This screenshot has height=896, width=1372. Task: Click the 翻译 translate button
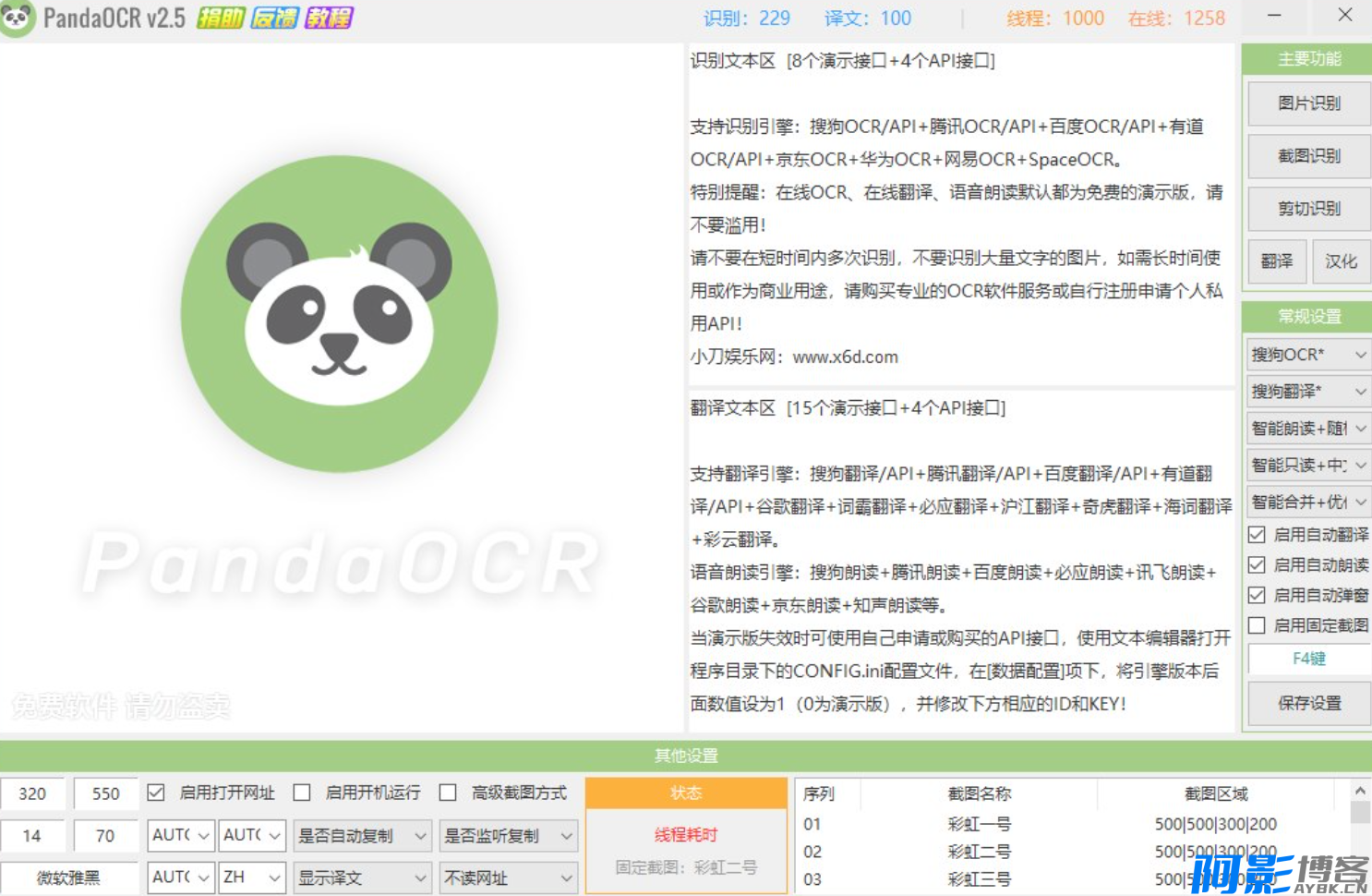[x=1277, y=261]
